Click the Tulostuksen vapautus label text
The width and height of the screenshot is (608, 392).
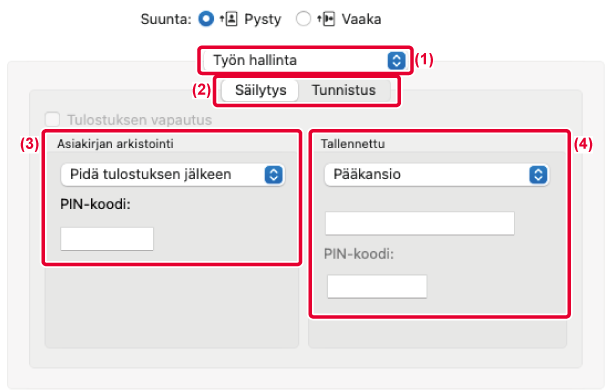[140, 120]
